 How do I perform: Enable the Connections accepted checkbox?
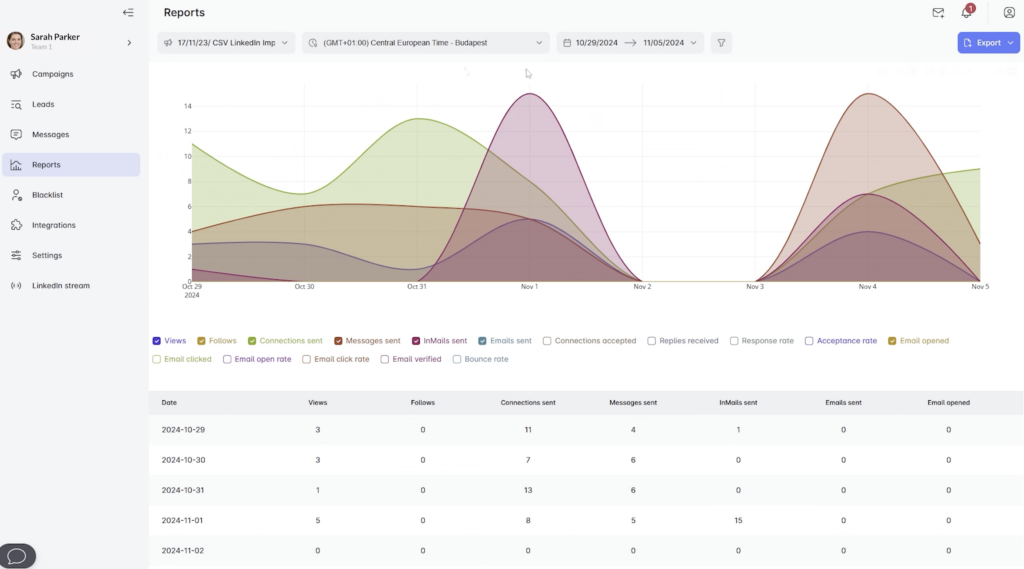[547, 341]
